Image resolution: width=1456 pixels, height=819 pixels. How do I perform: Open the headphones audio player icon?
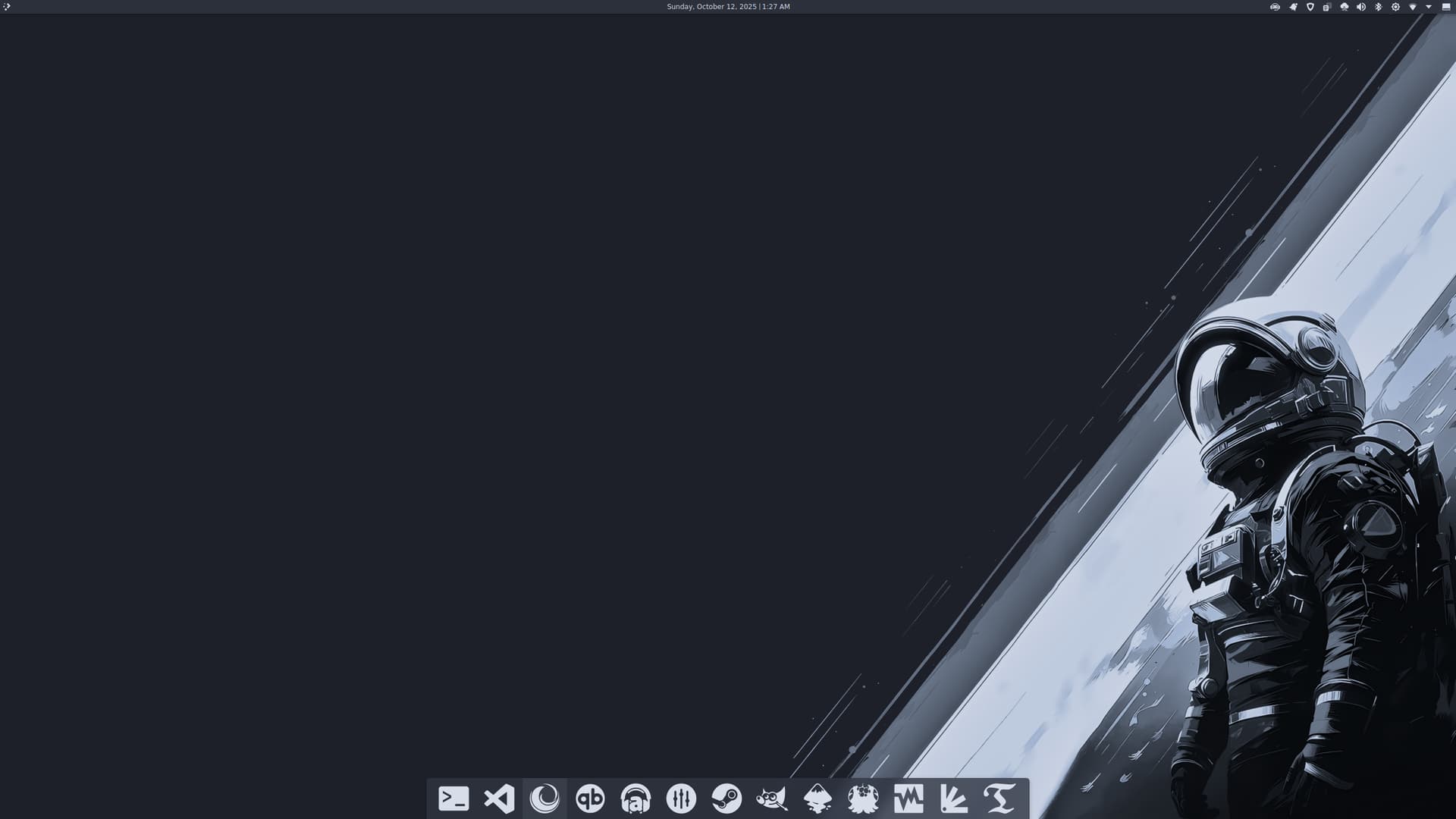point(635,799)
